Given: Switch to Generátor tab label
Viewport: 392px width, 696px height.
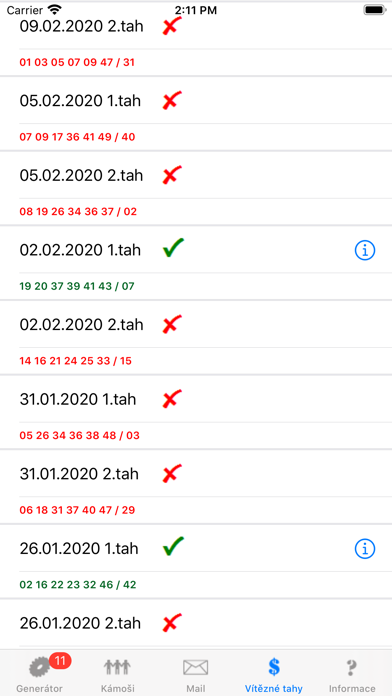Looking at the screenshot, I should [40, 689].
